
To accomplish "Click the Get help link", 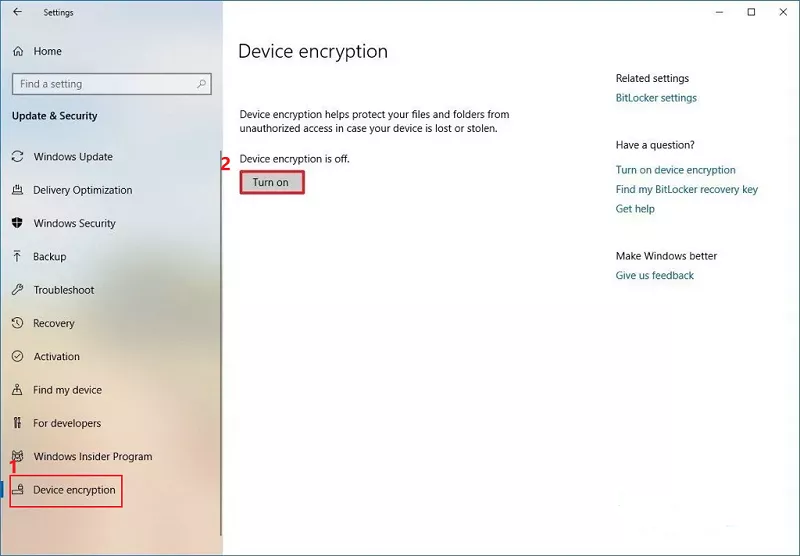I will tap(635, 209).
